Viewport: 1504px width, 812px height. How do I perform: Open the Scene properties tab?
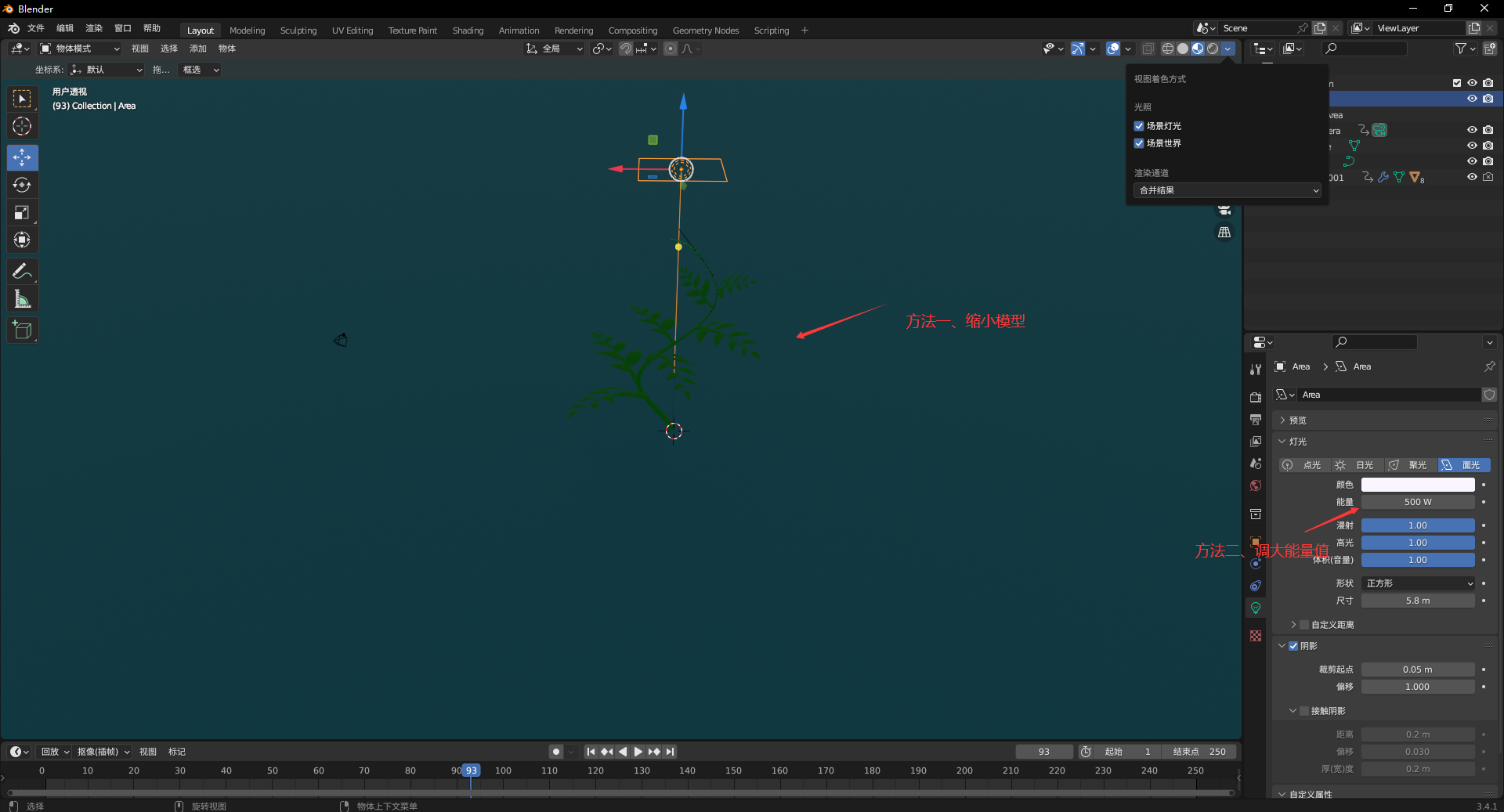pos(1256,464)
